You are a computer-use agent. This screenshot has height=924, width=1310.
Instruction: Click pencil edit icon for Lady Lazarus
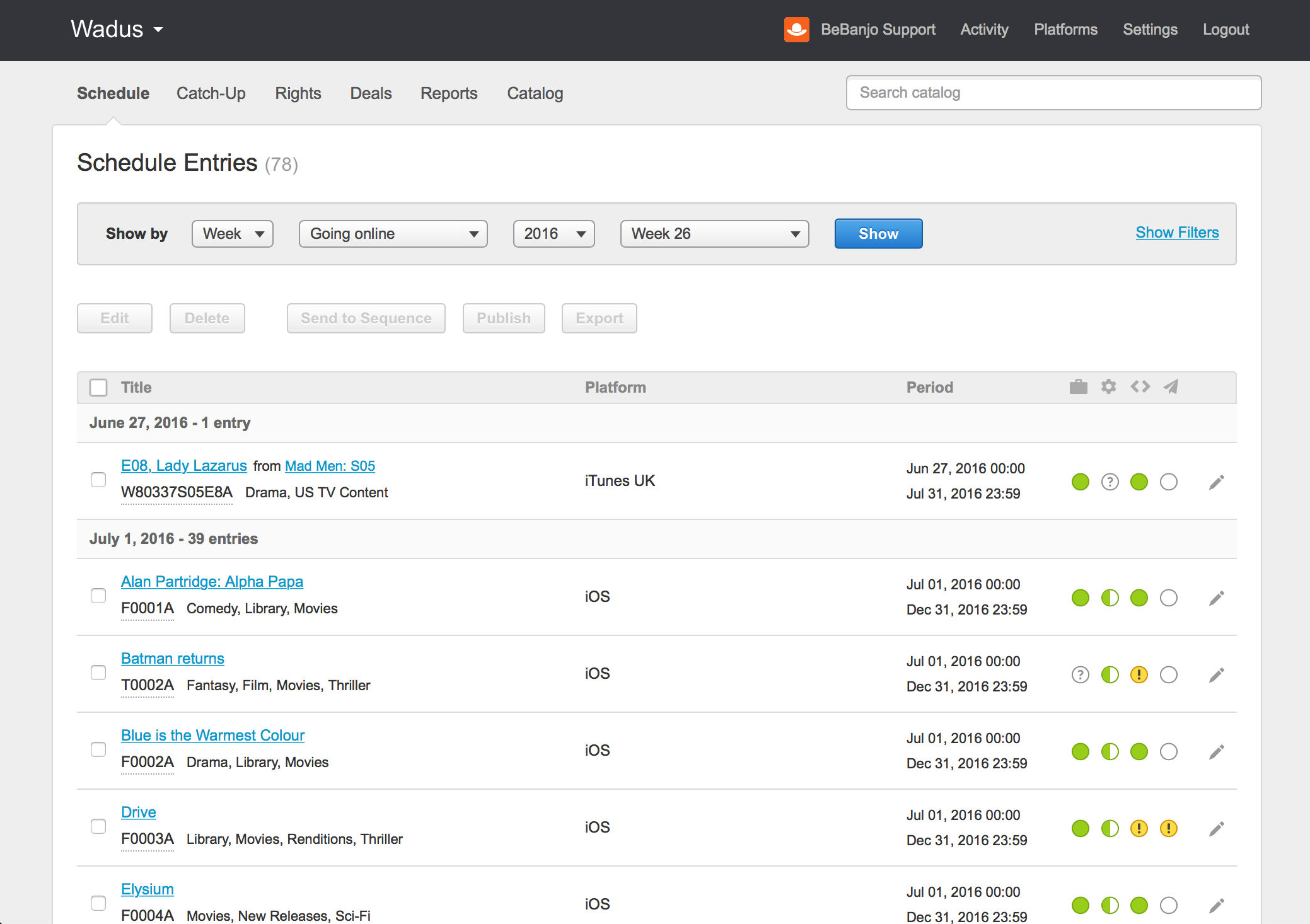1216,482
